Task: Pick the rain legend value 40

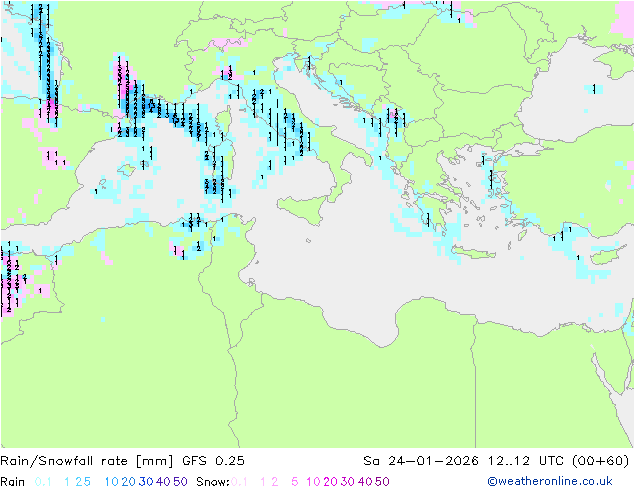Action: (x=163, y=482)
